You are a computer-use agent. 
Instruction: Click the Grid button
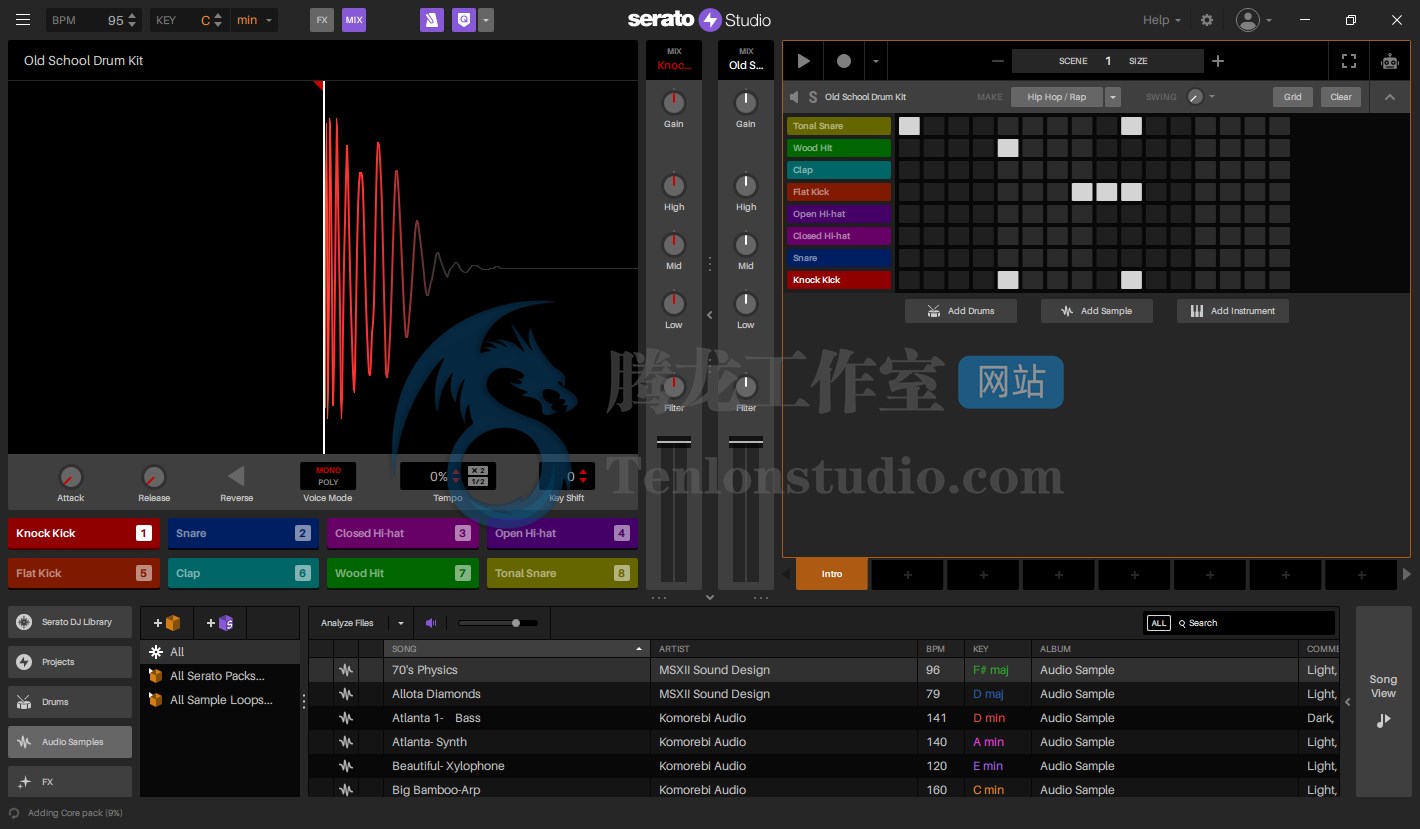click(x=1293, y=97)
